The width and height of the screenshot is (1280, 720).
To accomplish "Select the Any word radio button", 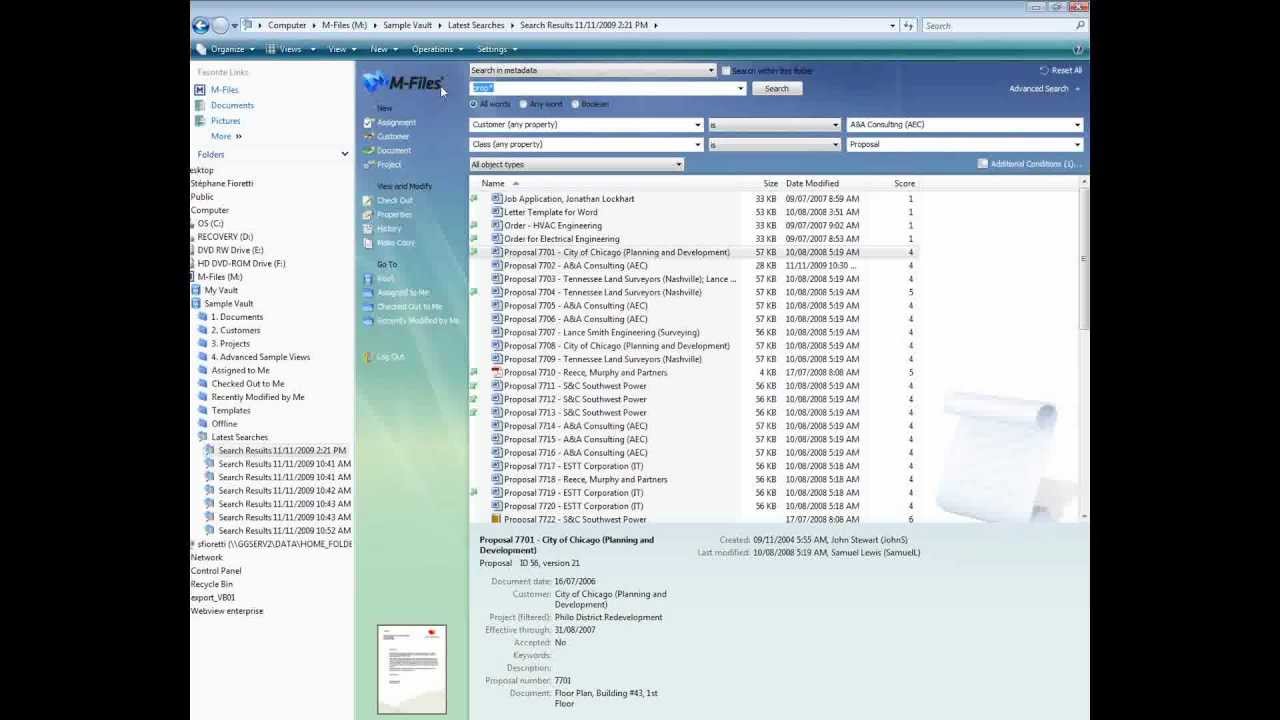I will [x=524, y=104].
